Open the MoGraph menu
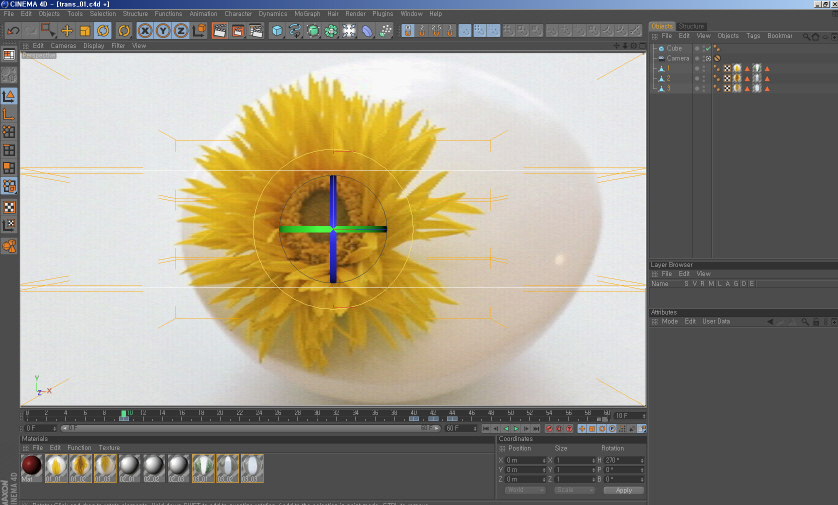The height and width of the screenshot is (505, 838). (306, 14)
